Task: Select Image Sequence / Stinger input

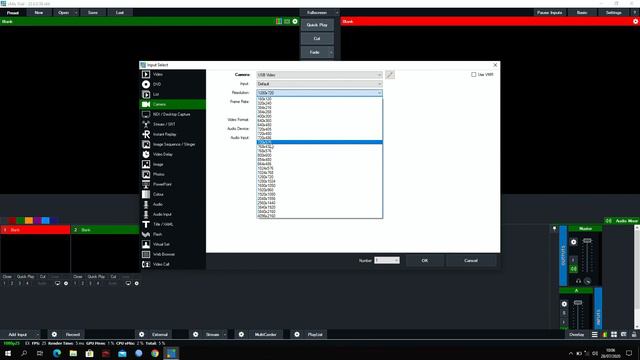Action: coord(172,144)
